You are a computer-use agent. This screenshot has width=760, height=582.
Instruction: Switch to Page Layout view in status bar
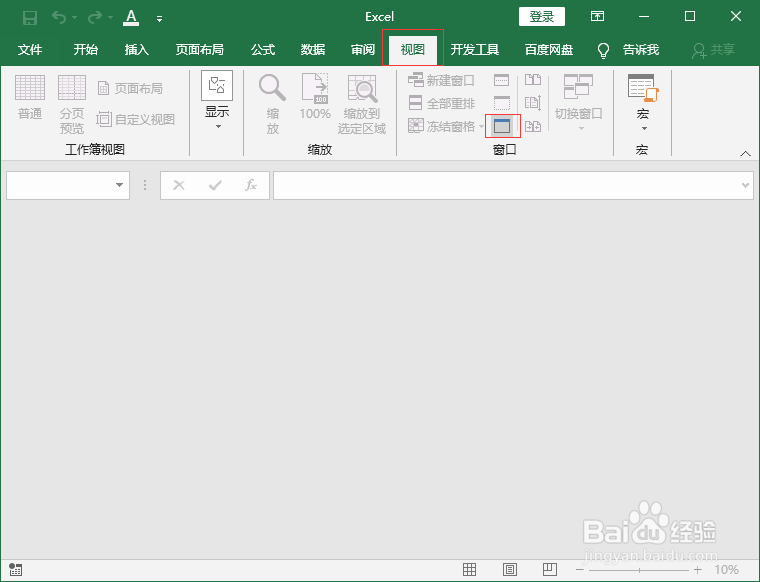coord(509,569)
